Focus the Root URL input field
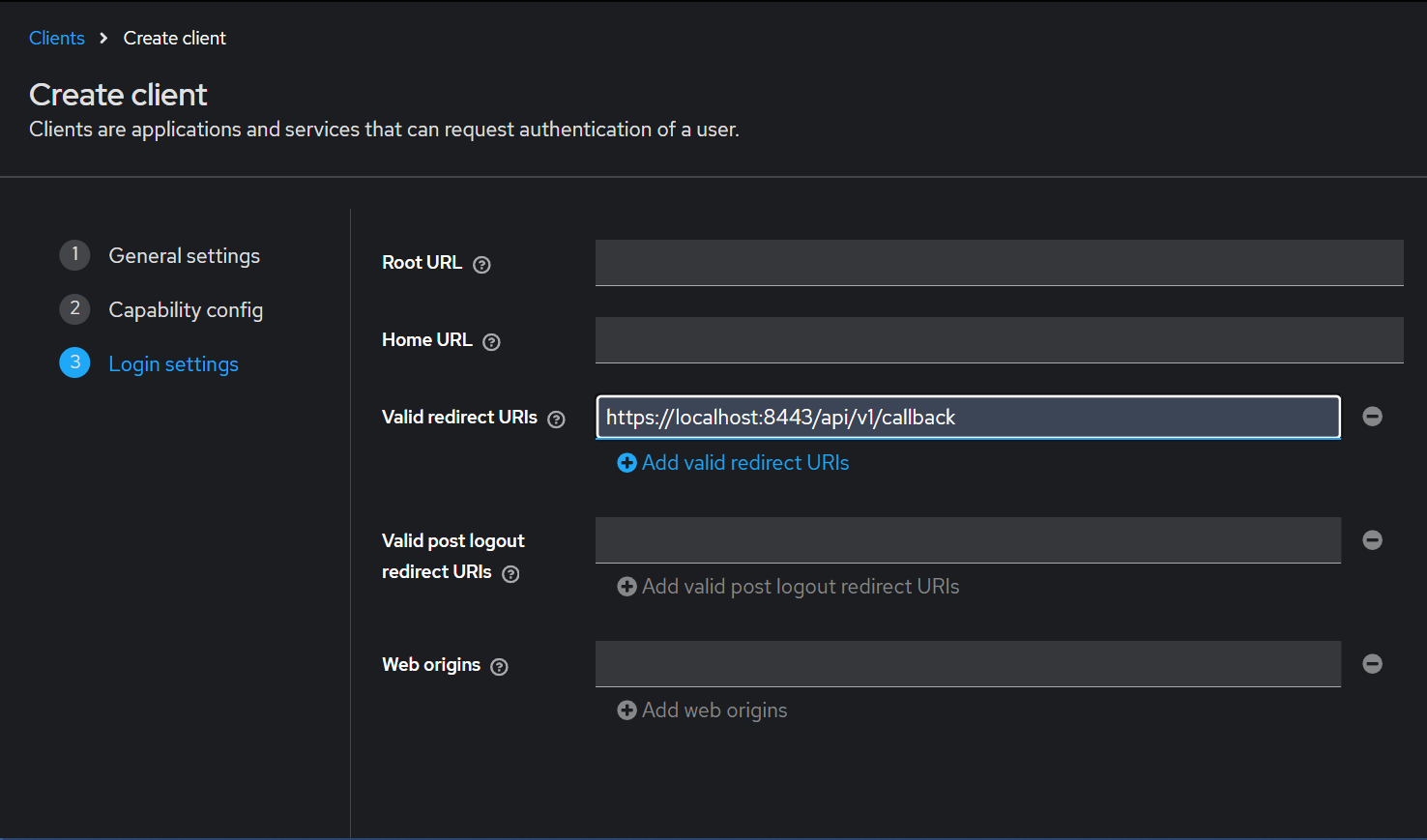 [x=1000, y=263]
